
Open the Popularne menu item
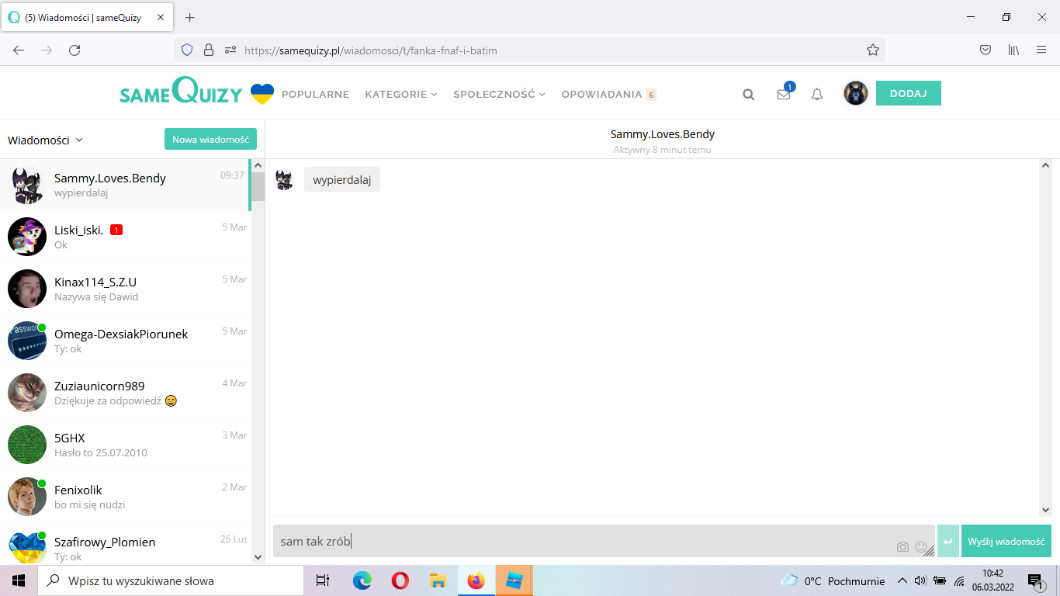click(x=315, y=94)
